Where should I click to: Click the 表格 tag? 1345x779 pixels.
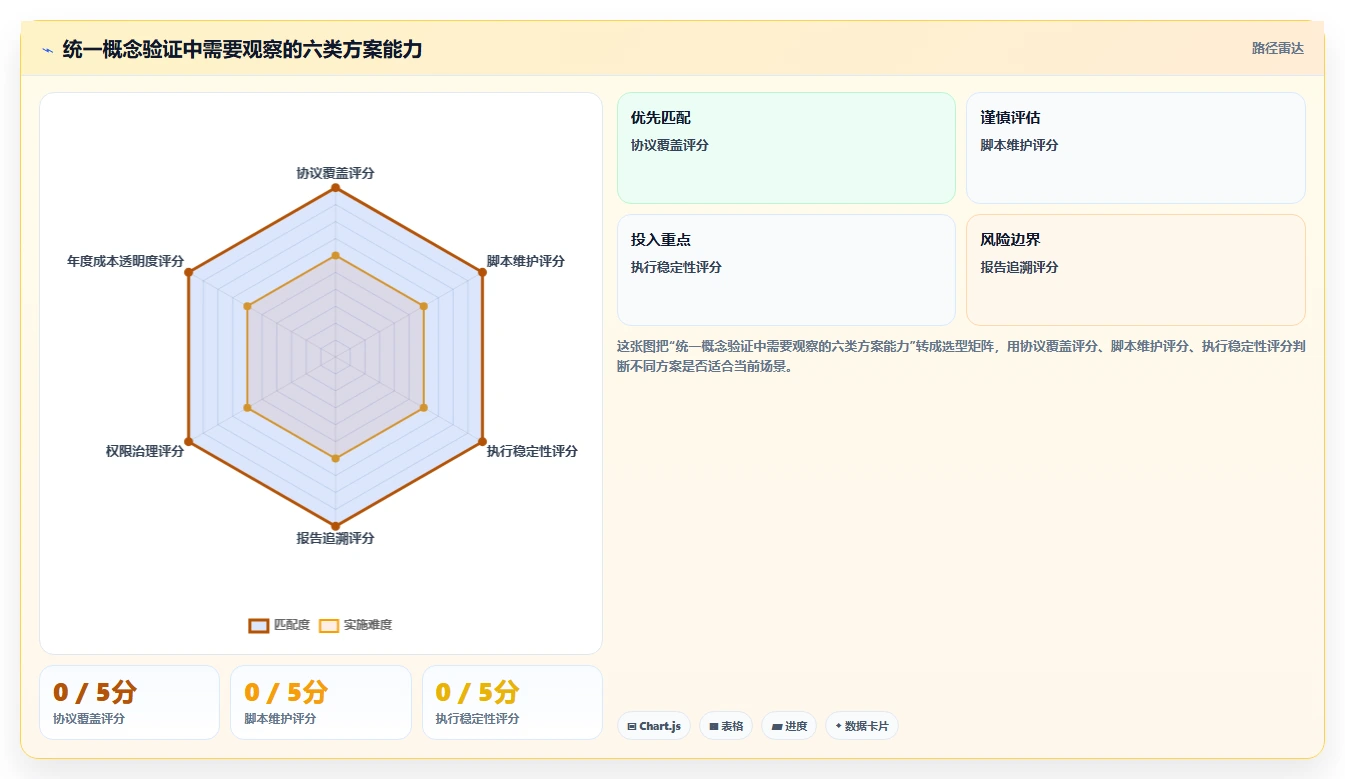pos(726,726)
